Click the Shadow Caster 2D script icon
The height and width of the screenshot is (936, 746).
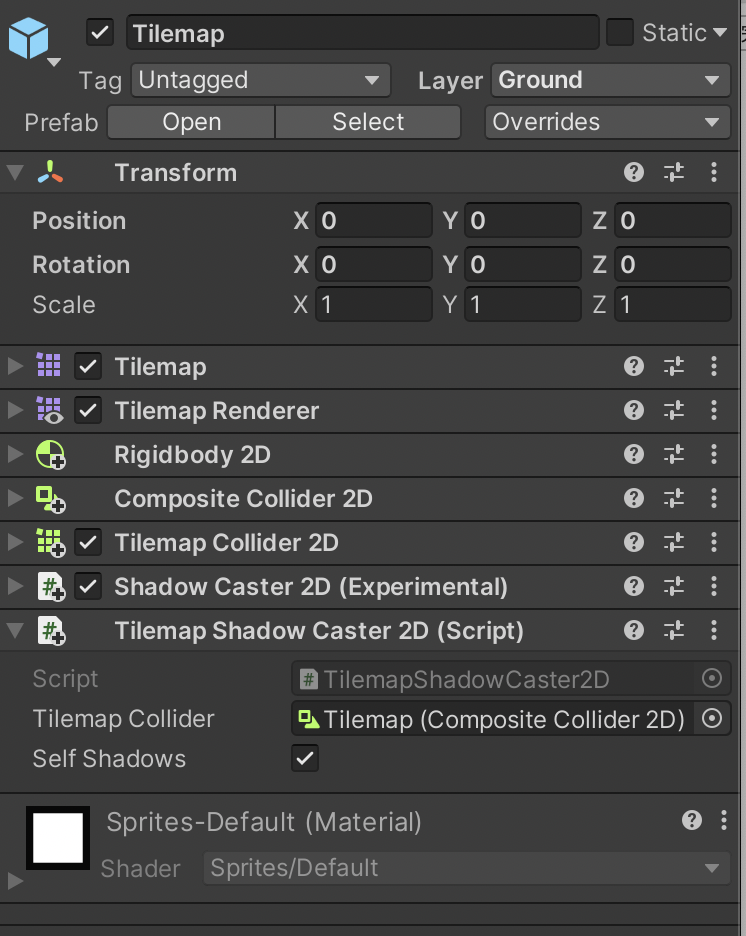[x=48, y=587]
